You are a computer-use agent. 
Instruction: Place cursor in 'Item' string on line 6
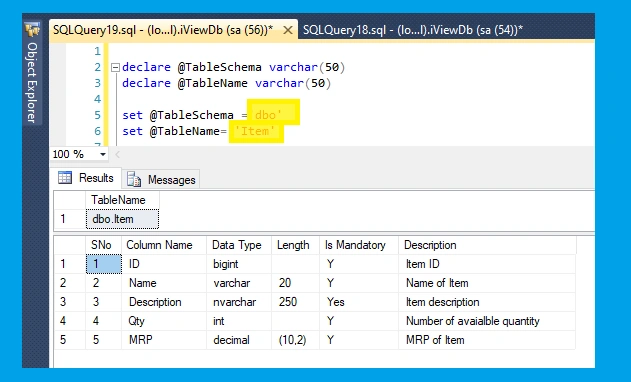pos(255,131)
